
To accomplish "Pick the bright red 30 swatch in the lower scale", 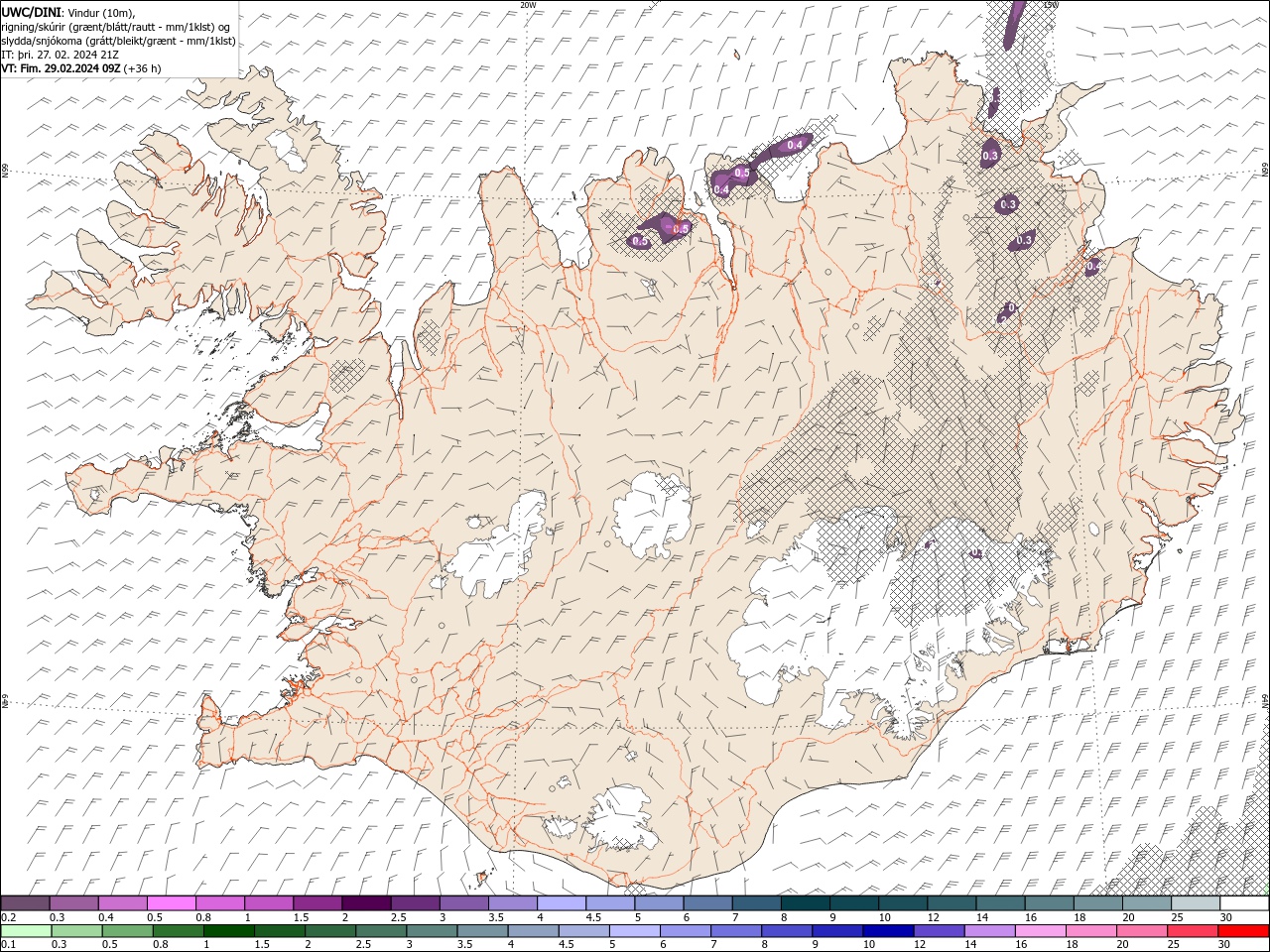I will point(1244,931).
